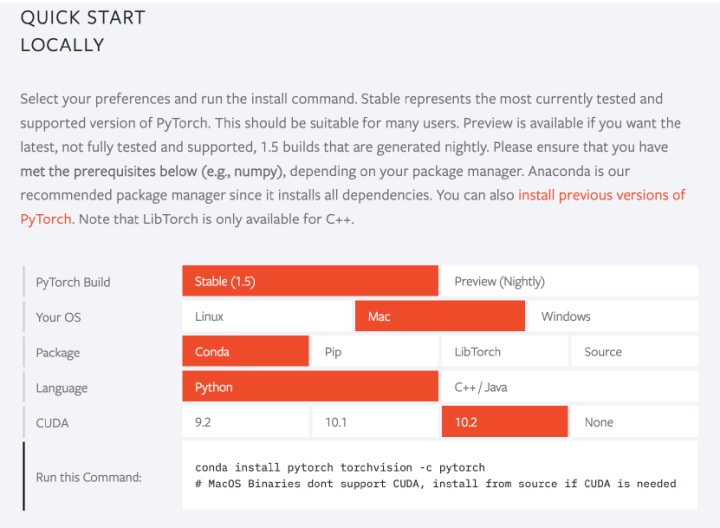The image size is (720, 528).
Task: Choose the LibTorch package
Action: tap(505, 352)
